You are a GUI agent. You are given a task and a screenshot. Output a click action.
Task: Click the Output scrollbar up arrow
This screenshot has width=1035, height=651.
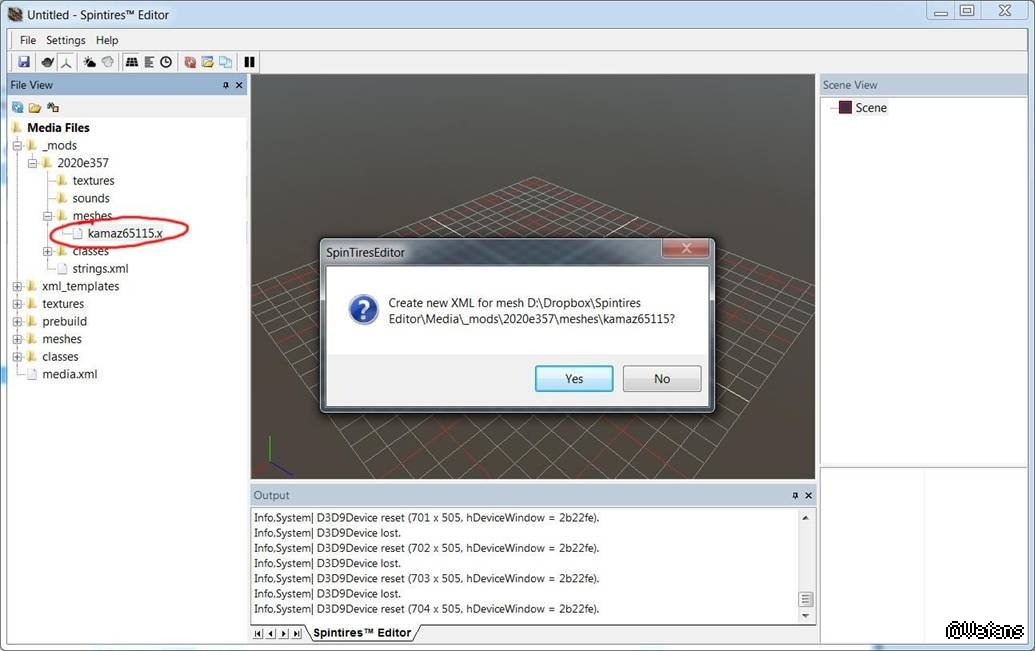(805, 518)
